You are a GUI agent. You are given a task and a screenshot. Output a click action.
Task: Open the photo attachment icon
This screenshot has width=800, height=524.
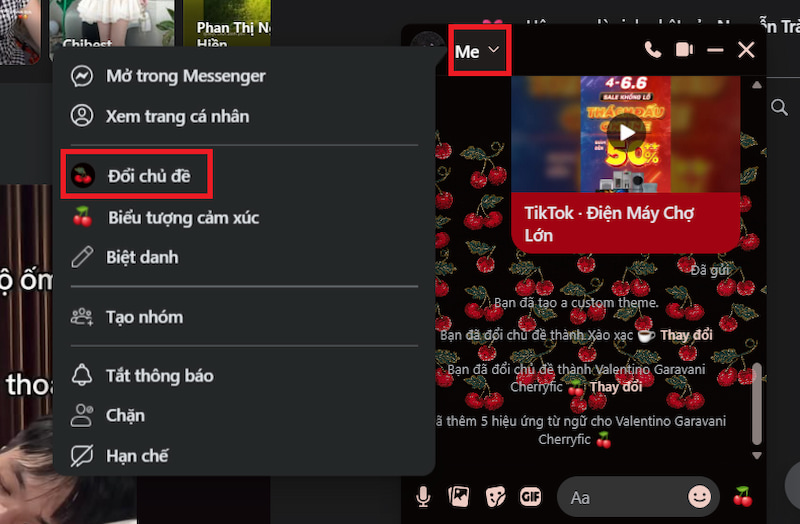[459, 496]
